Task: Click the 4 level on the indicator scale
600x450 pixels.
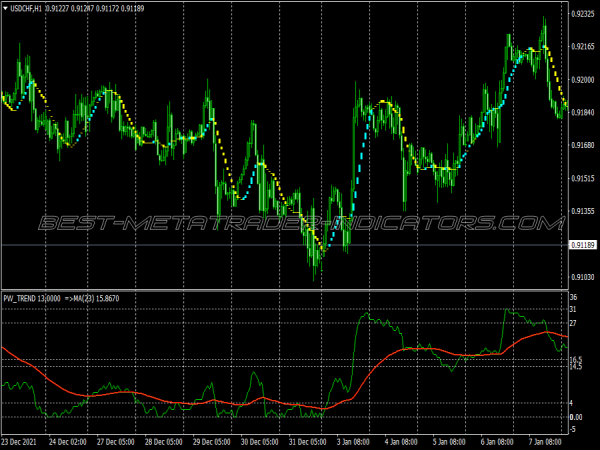Action: (571, 403)
